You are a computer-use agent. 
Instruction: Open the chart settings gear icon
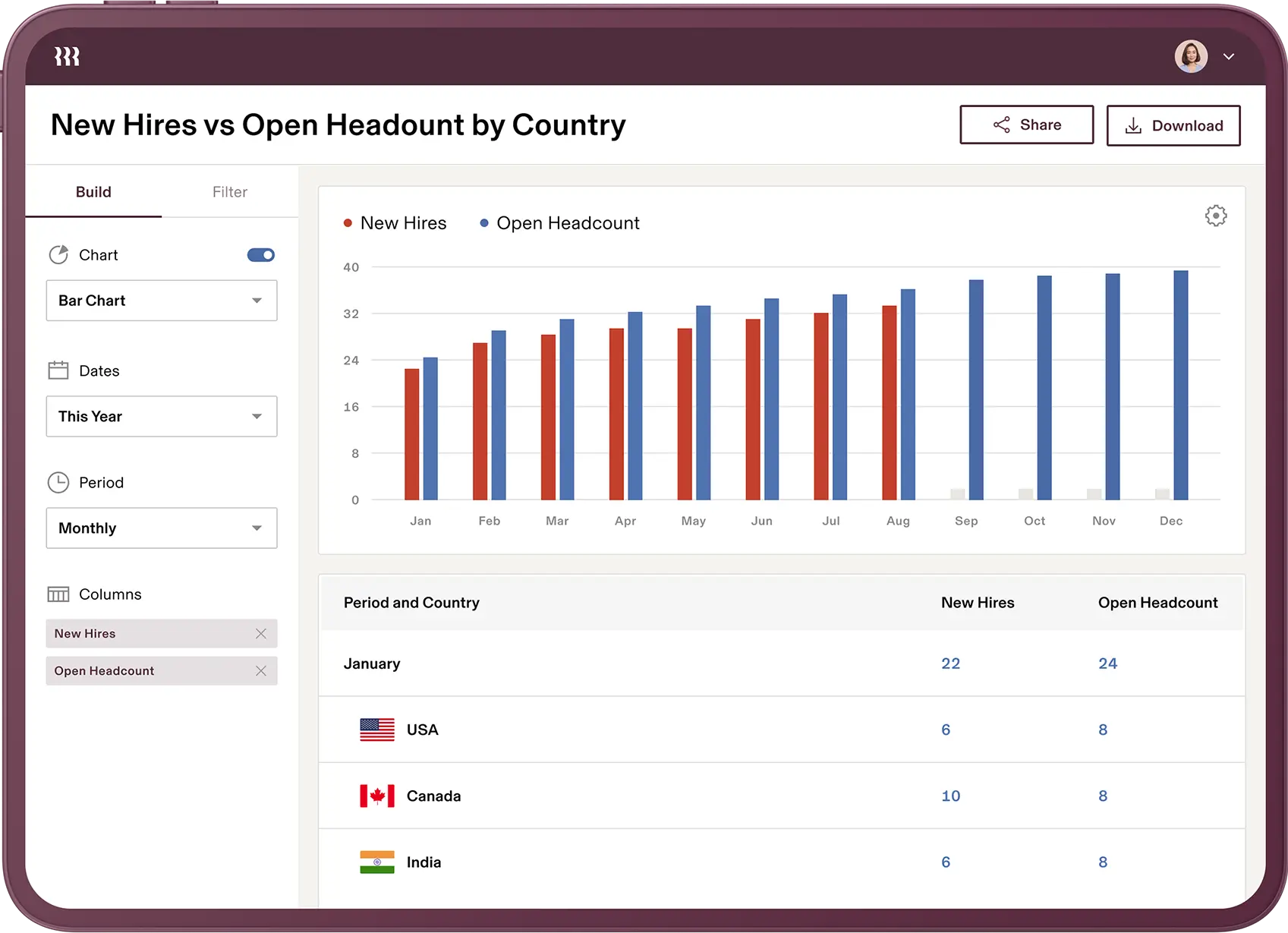(x=1215, y=216)
